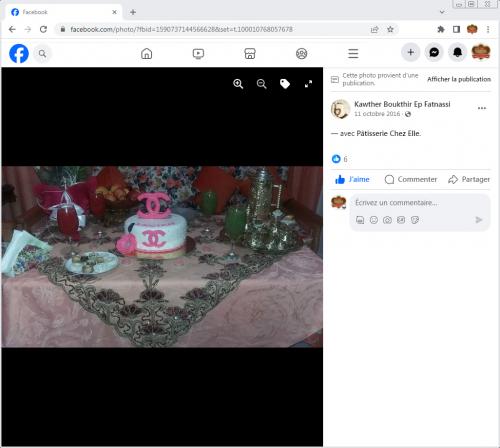Image resolution: width=500 pixels, height=448 pixels.
Task: Click the Facebook logo
Action: coord(19,53)
